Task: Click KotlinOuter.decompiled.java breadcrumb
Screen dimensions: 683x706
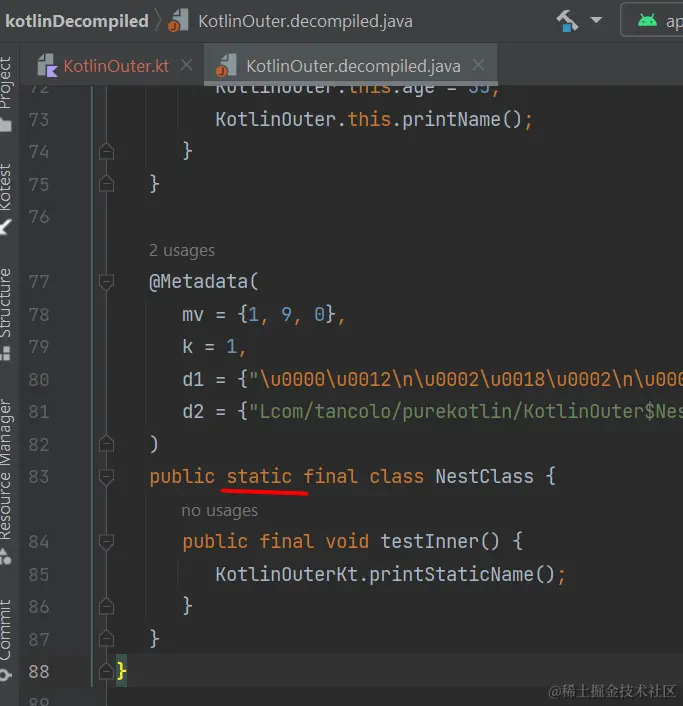Action: 305,21
